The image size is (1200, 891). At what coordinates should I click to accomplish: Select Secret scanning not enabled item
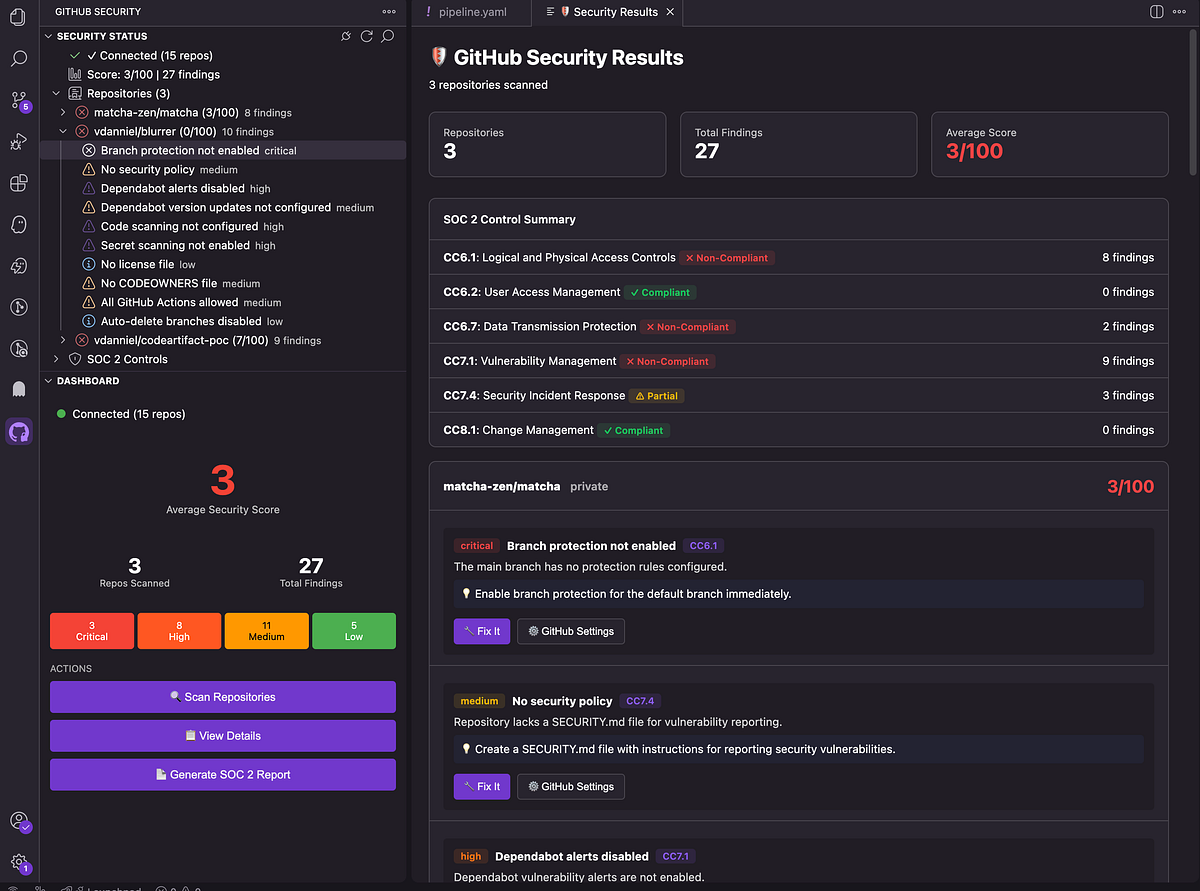[x=224, y=245]
